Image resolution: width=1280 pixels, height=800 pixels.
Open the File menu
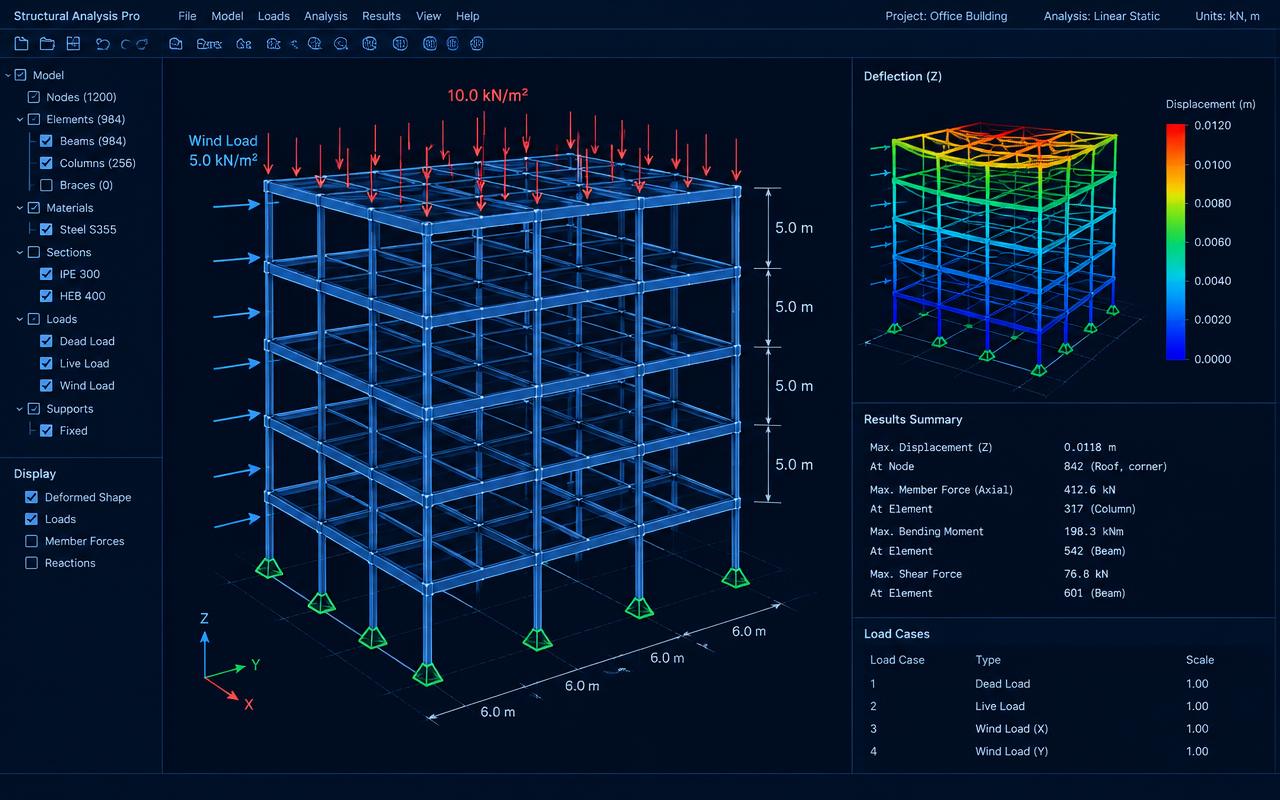click(x=187, y=16)
